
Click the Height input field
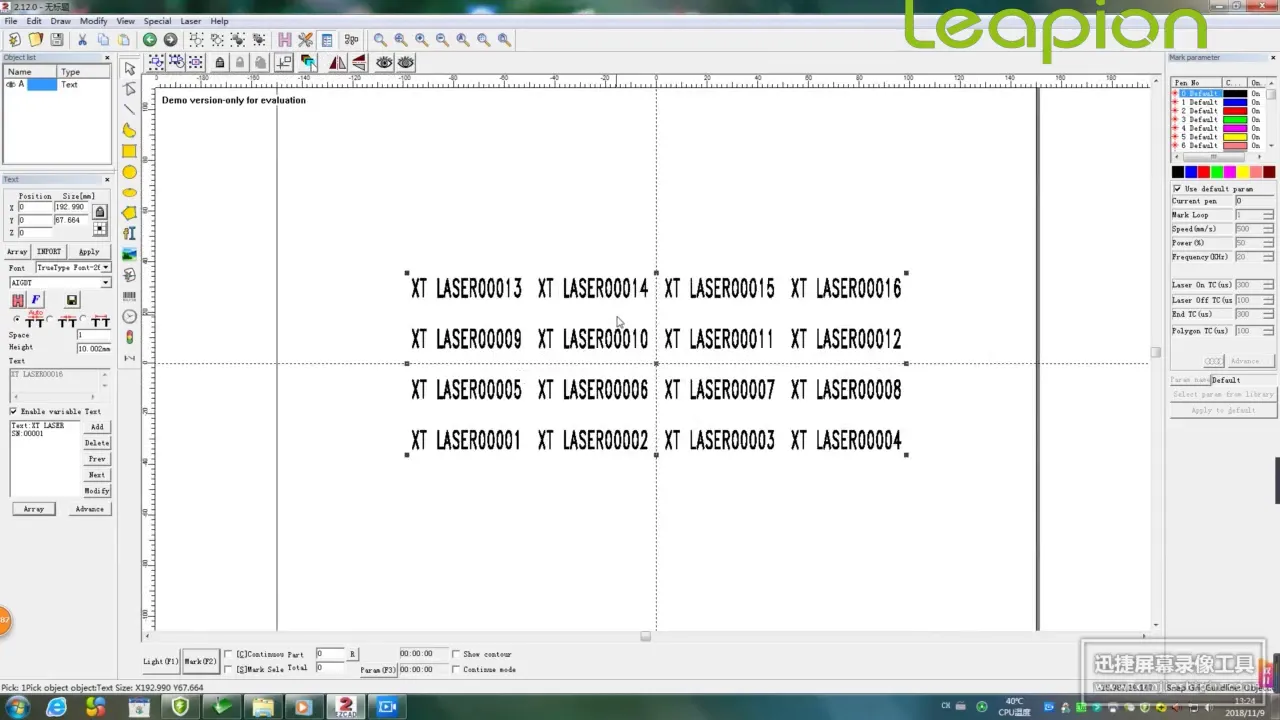point(94,348)
